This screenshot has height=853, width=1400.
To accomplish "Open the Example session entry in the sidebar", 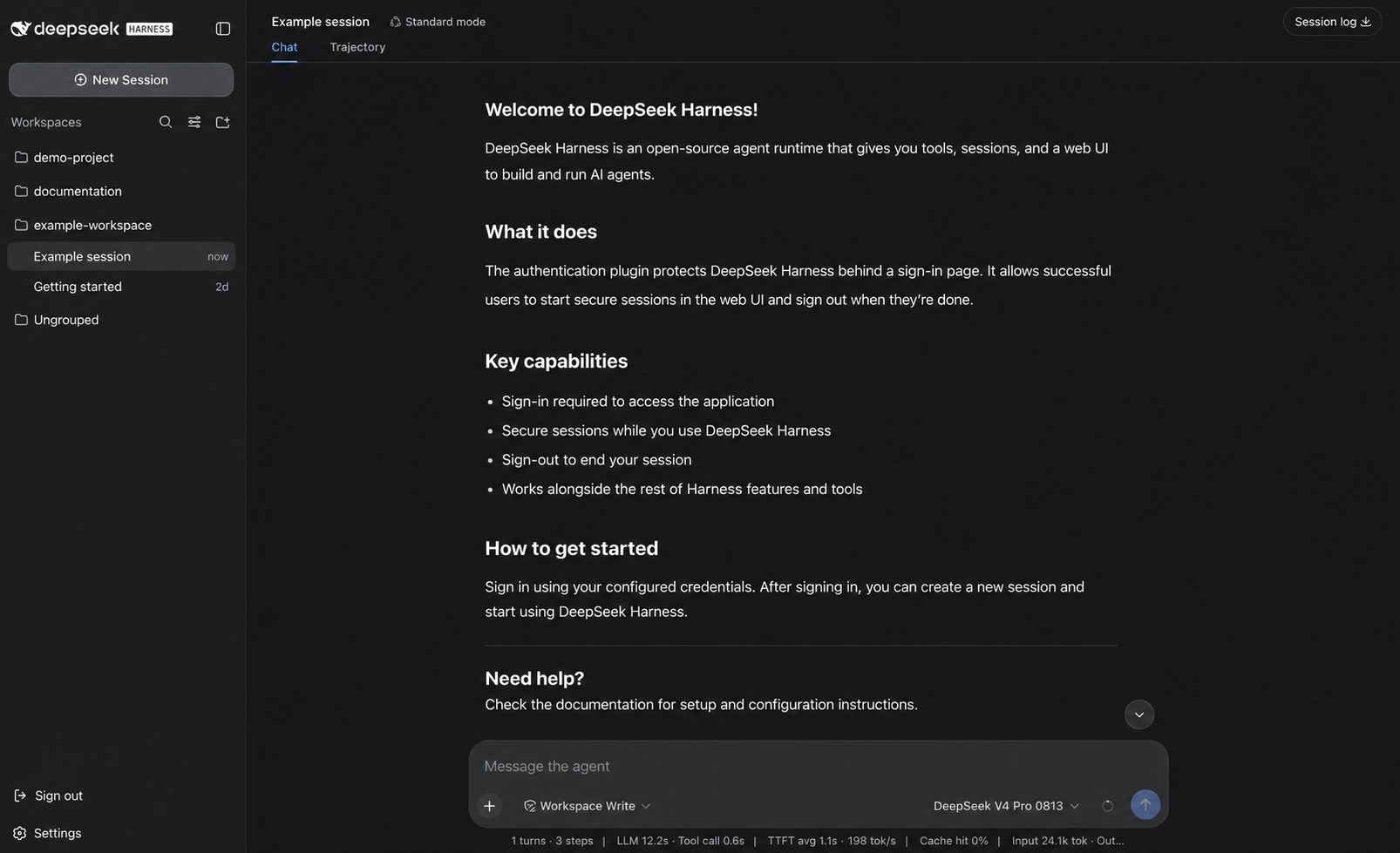I will point(121,256).
